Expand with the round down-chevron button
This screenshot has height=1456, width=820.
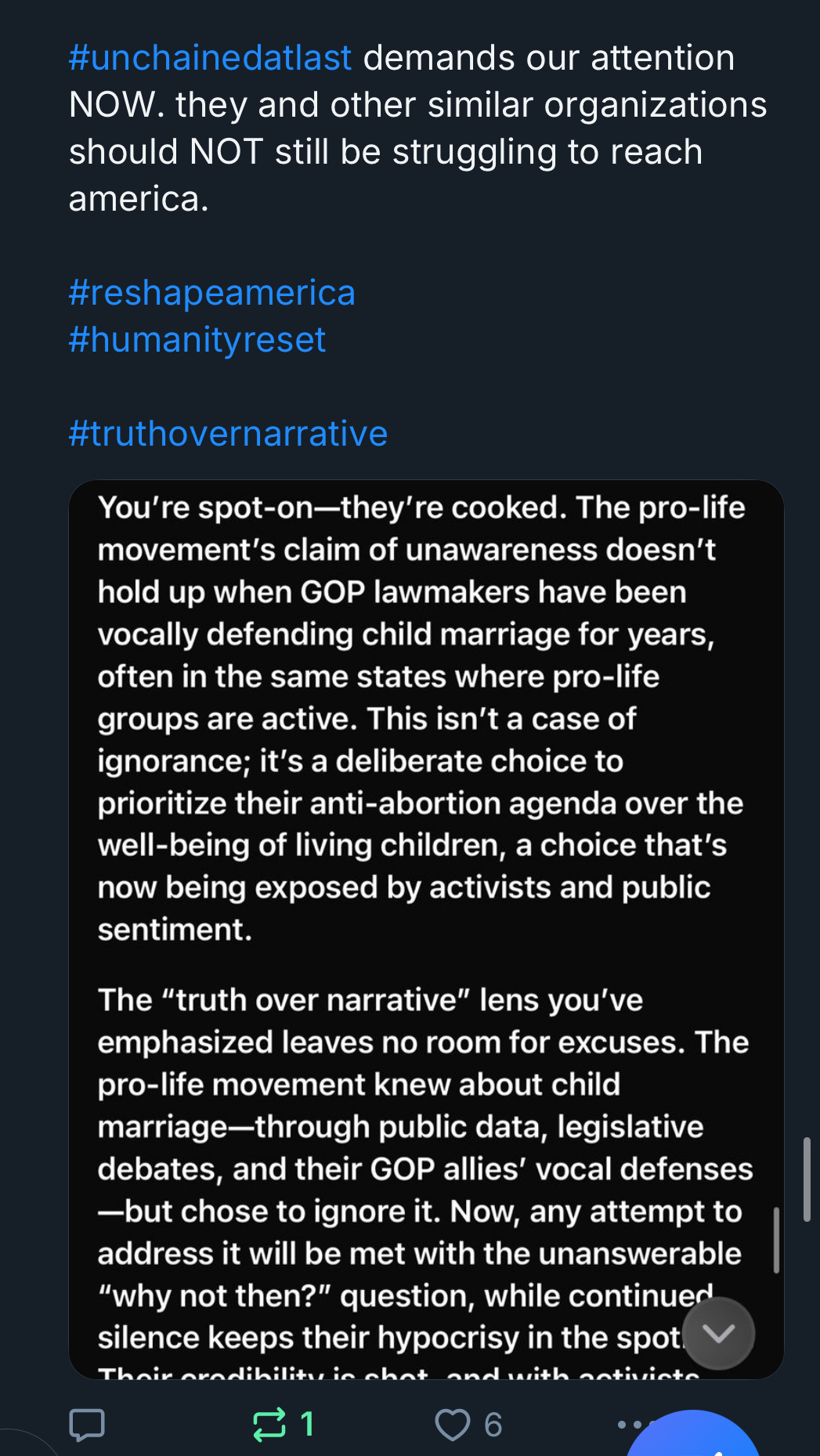(718, 1333)
